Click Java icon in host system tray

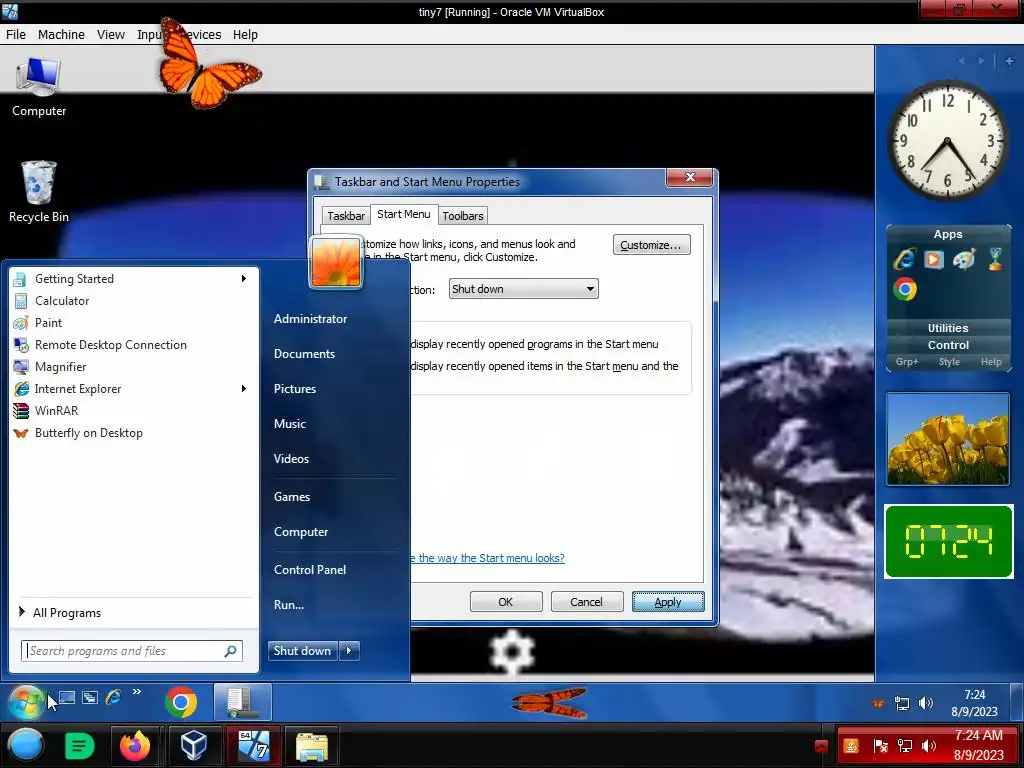[850, 745]
